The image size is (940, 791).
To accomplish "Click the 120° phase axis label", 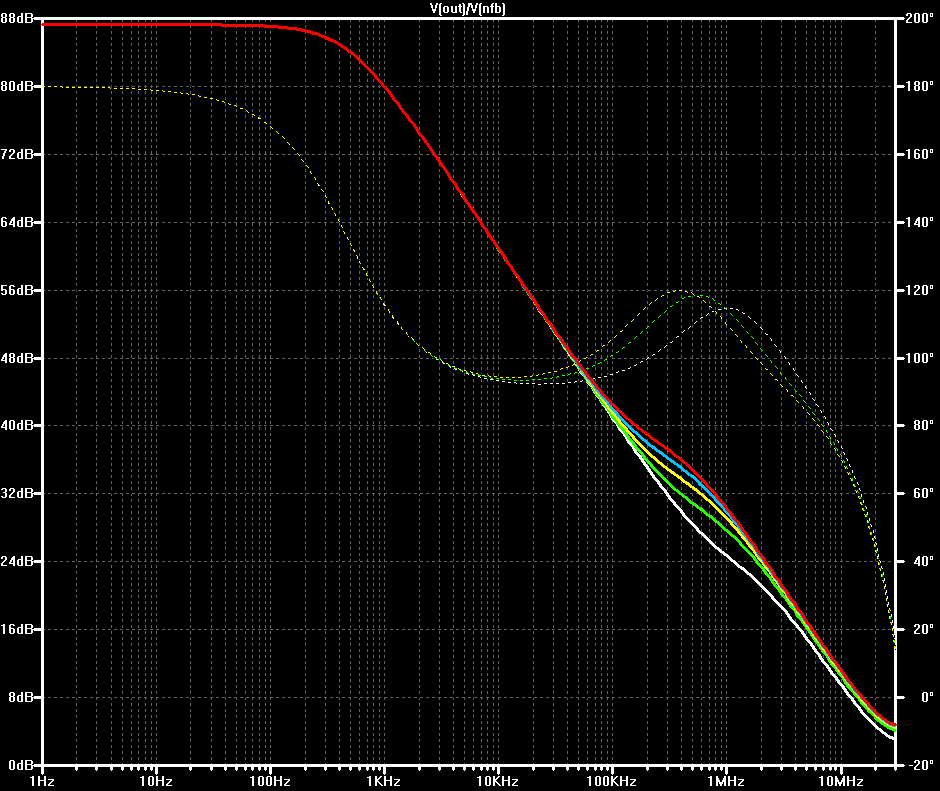I will click(x=919, y=290).
